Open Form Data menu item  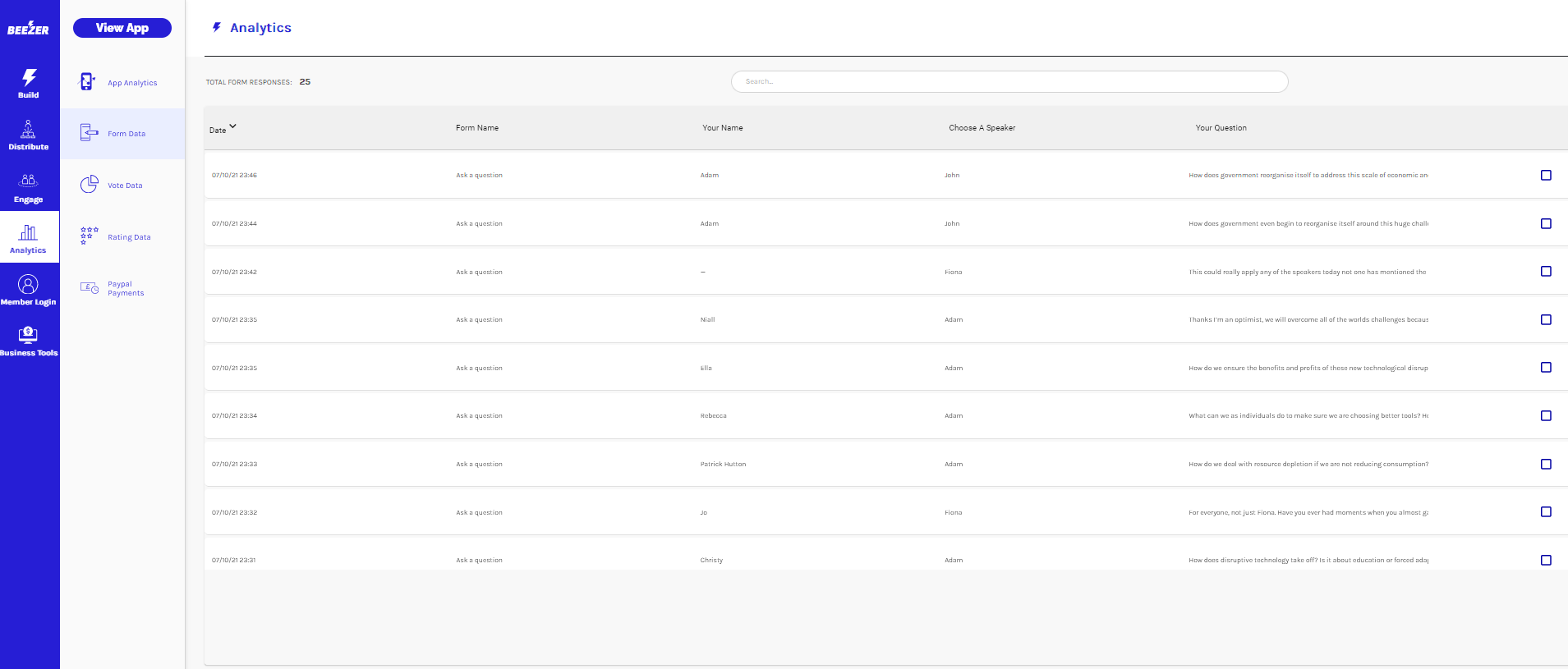coord(126,134)
